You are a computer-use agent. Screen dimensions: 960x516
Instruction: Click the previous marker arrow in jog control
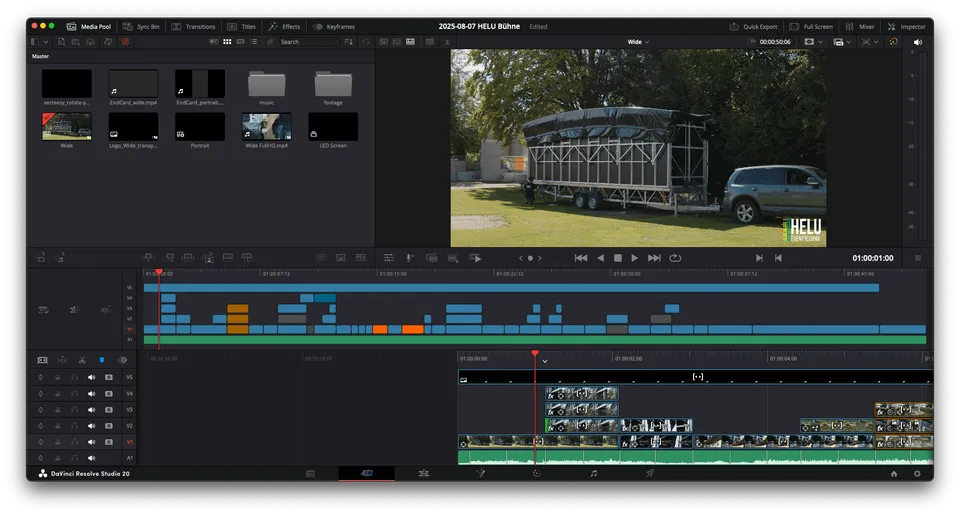[x=521, y=258]
